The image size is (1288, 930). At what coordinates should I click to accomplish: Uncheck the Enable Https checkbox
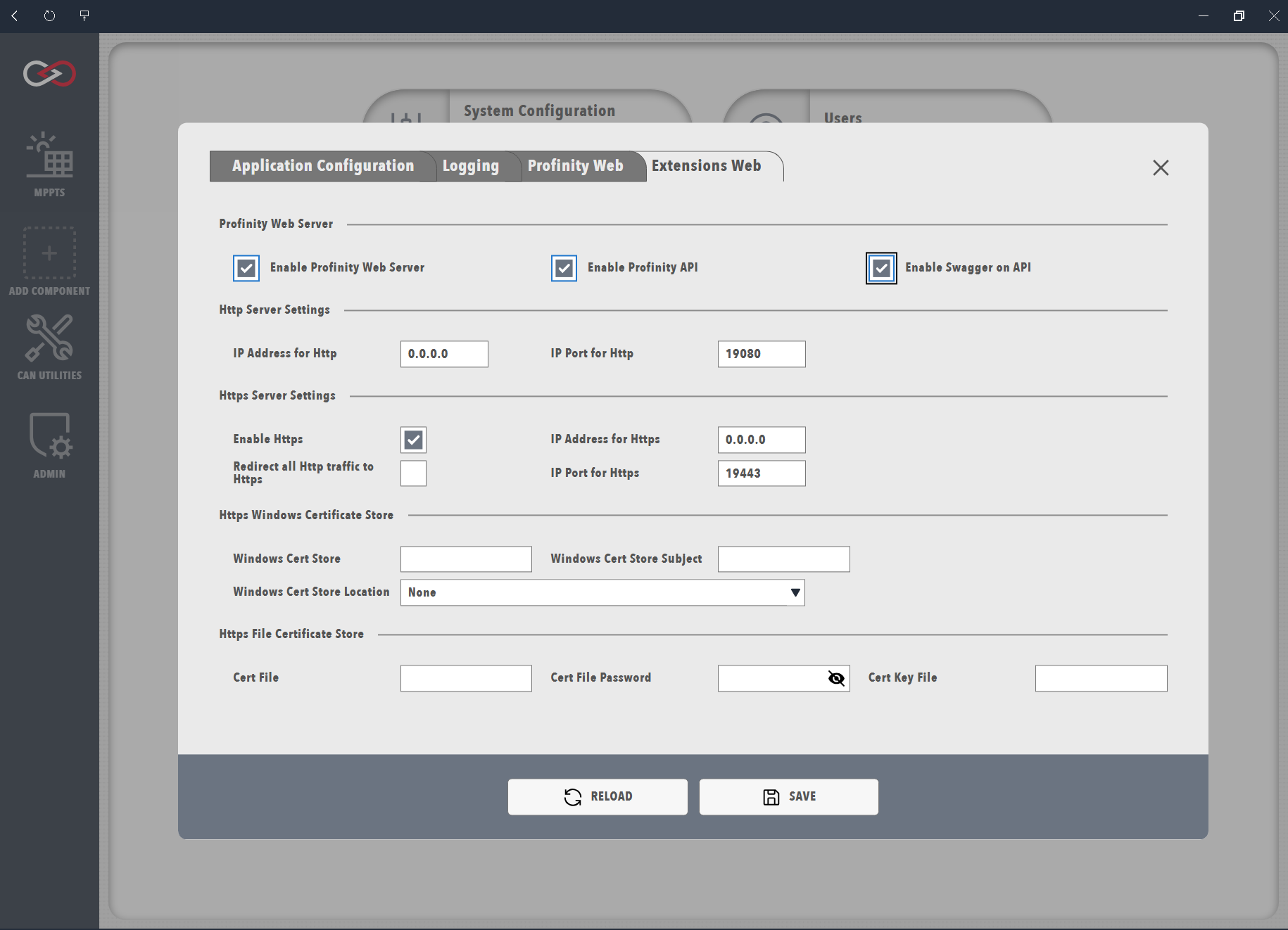413,440
